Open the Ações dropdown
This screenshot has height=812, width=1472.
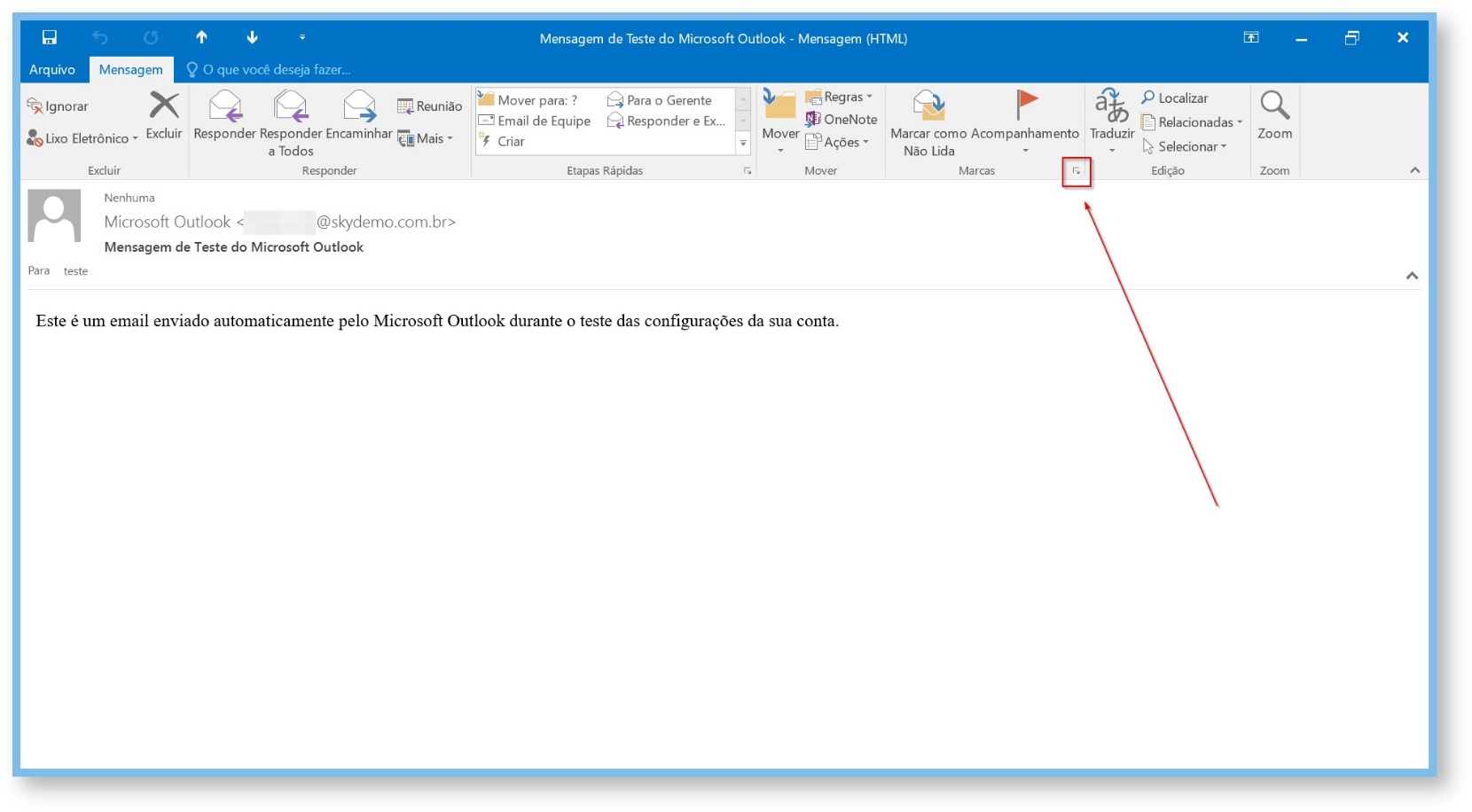pyautogui.click(x=837, y=142)
